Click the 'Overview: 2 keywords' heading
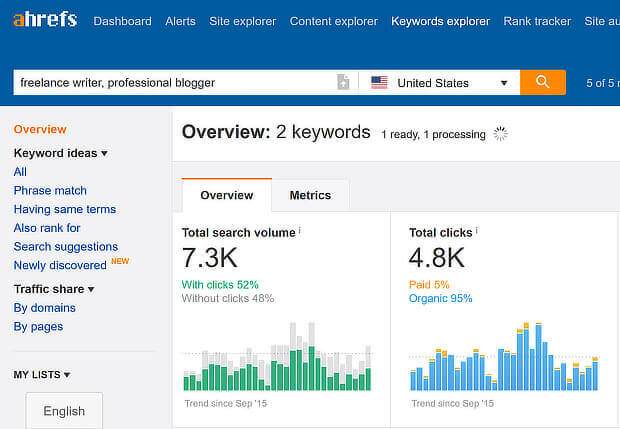Image resolution: width=620 pixels, height=429 pixels. click(x=276, y=132)
